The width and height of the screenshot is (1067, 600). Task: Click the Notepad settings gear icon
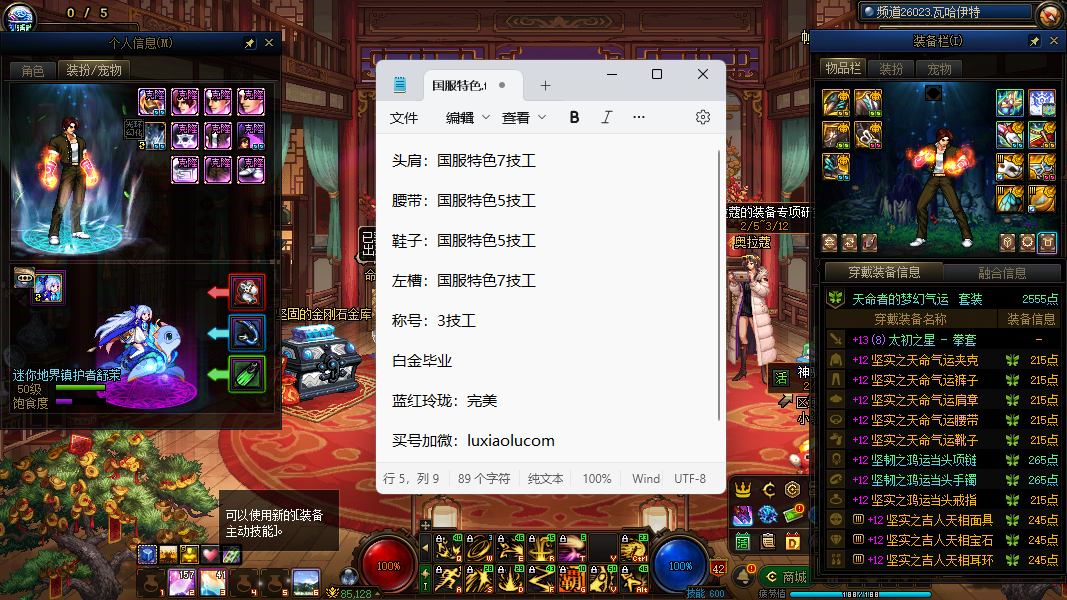[703, 117]
